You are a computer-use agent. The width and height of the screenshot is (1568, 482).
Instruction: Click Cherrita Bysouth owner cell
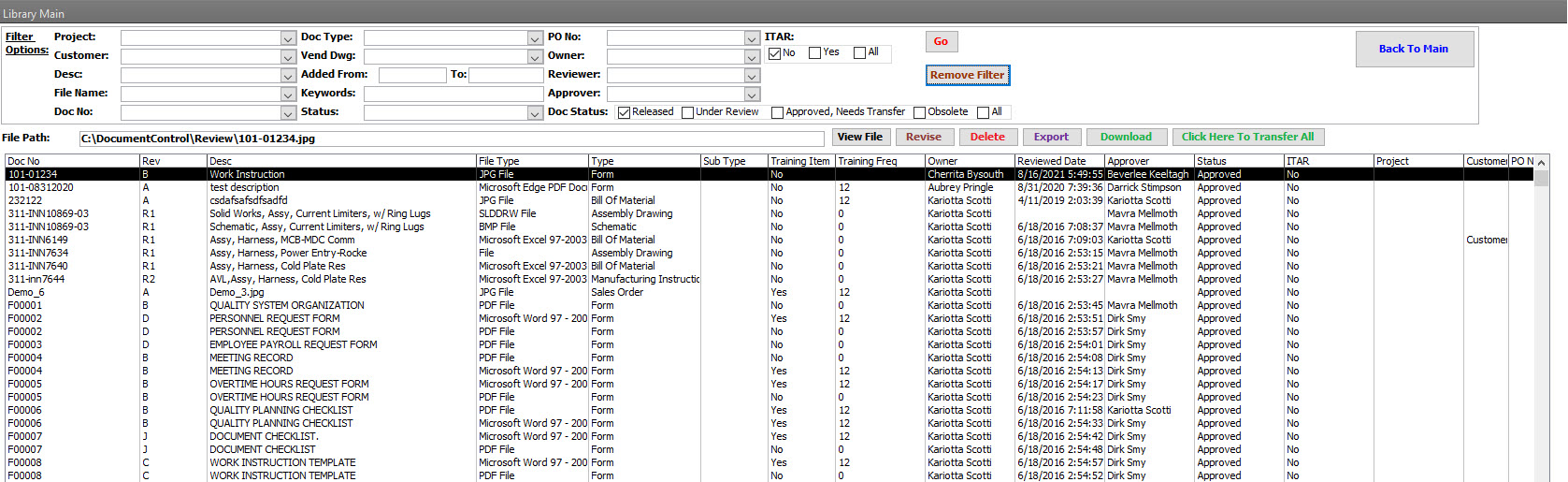click(x=966, y=174)
